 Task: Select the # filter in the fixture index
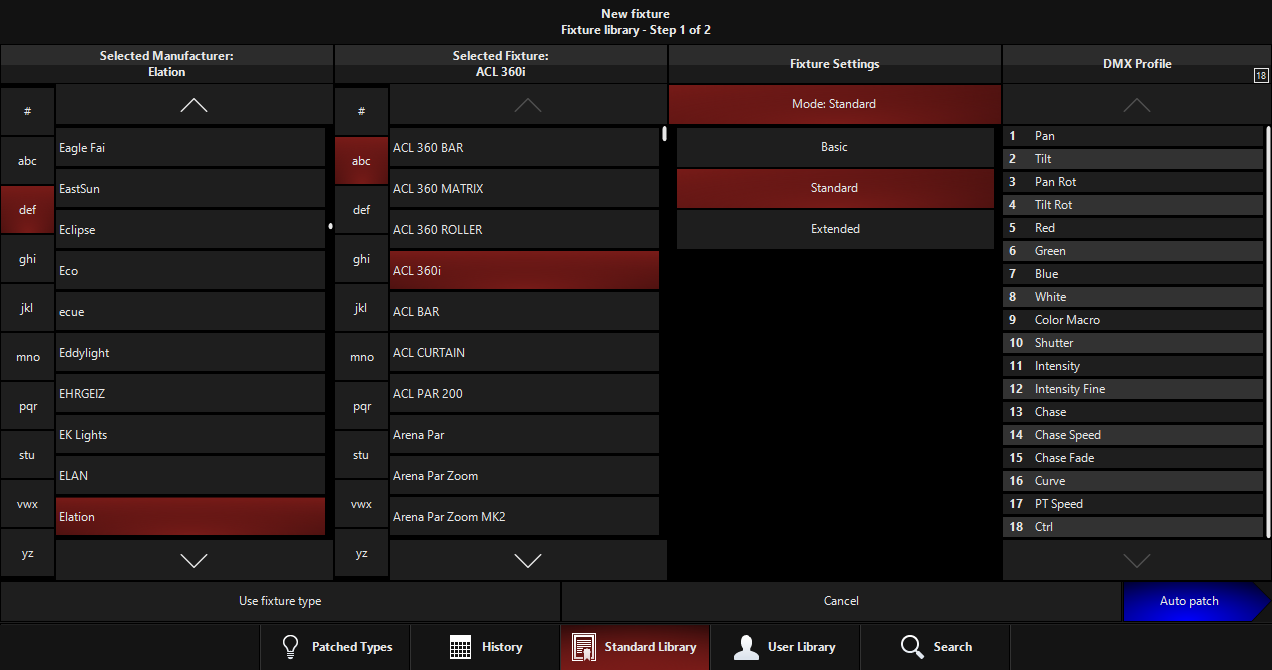point(361,112)
